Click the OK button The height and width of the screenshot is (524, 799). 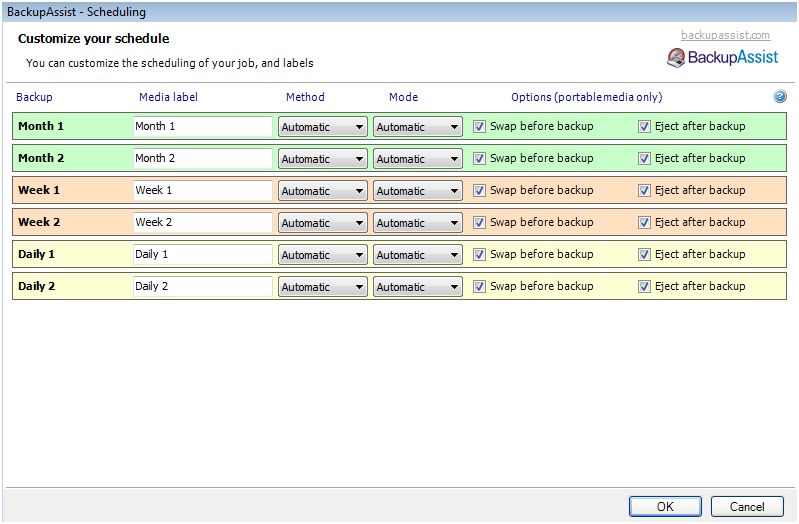point(665,506)
